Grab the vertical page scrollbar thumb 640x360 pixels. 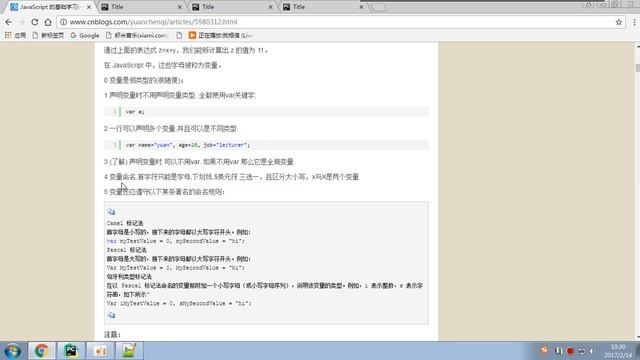click(x=637, y=68)
